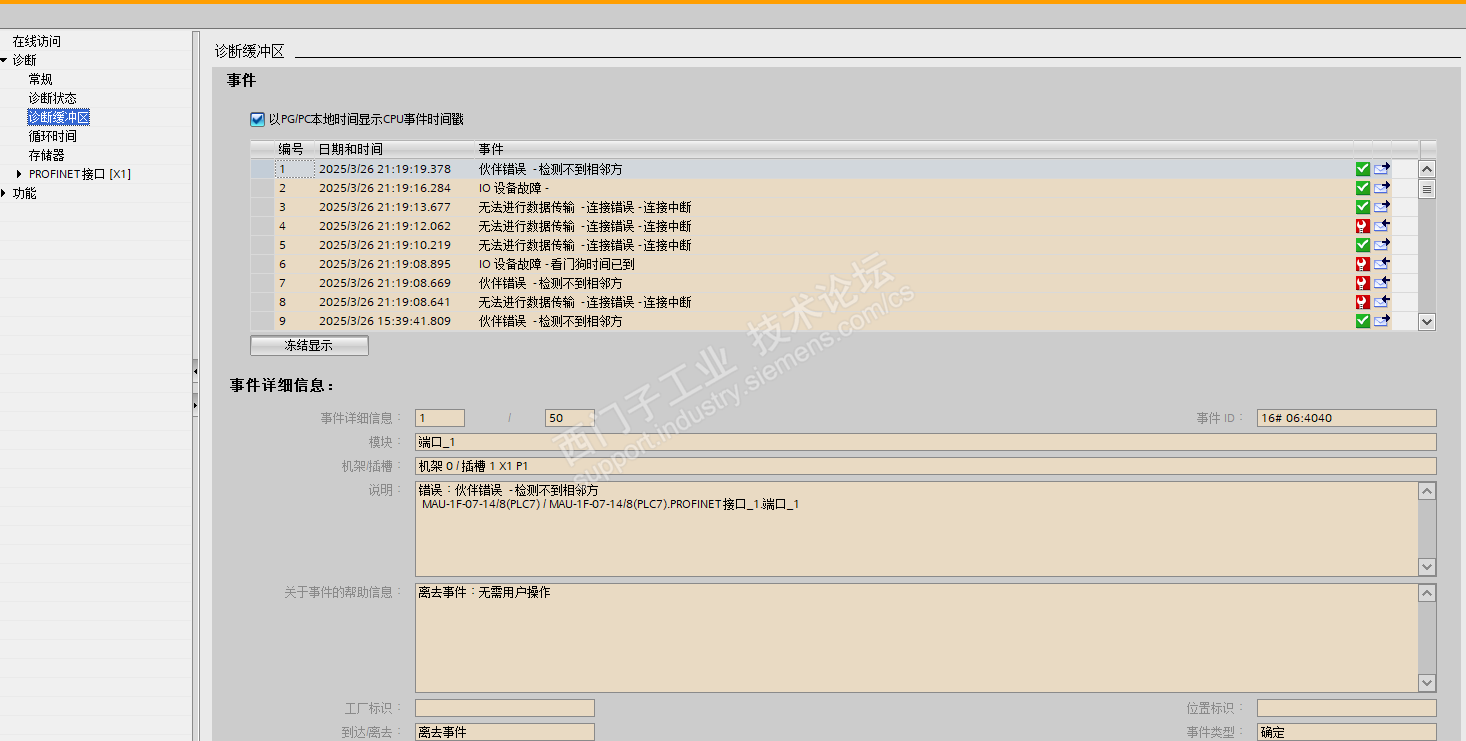Image resolution: width=1466 pixels, height=741 pixels.
Task: Open 在线访问 in the navigation tree
Action: (x=36, y=41)
